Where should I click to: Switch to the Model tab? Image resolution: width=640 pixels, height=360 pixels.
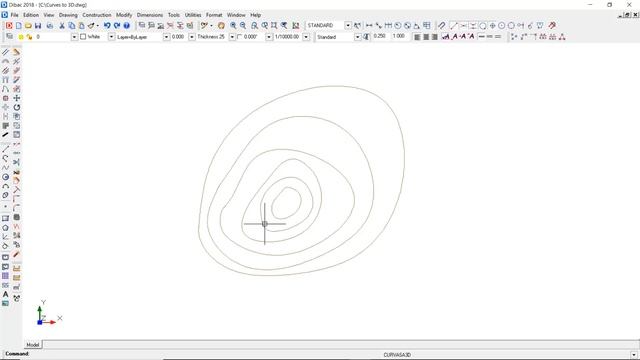33,344
